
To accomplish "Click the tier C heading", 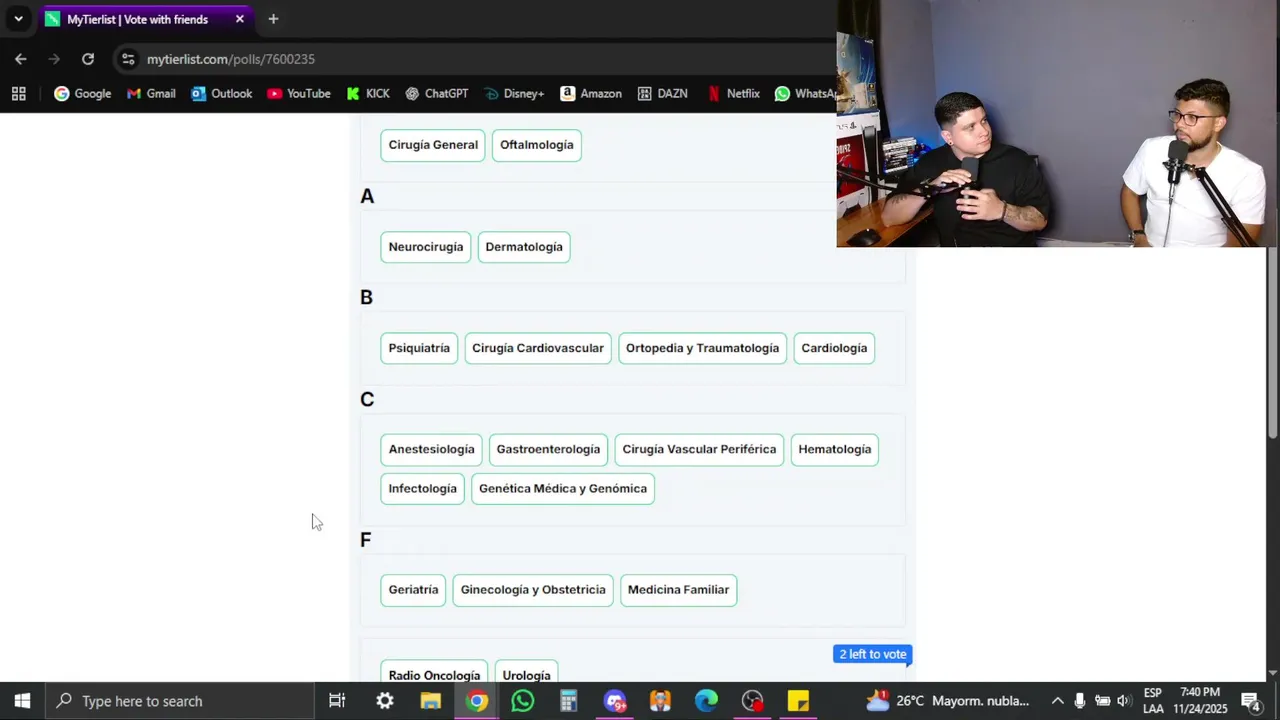I will coord(367,399).
